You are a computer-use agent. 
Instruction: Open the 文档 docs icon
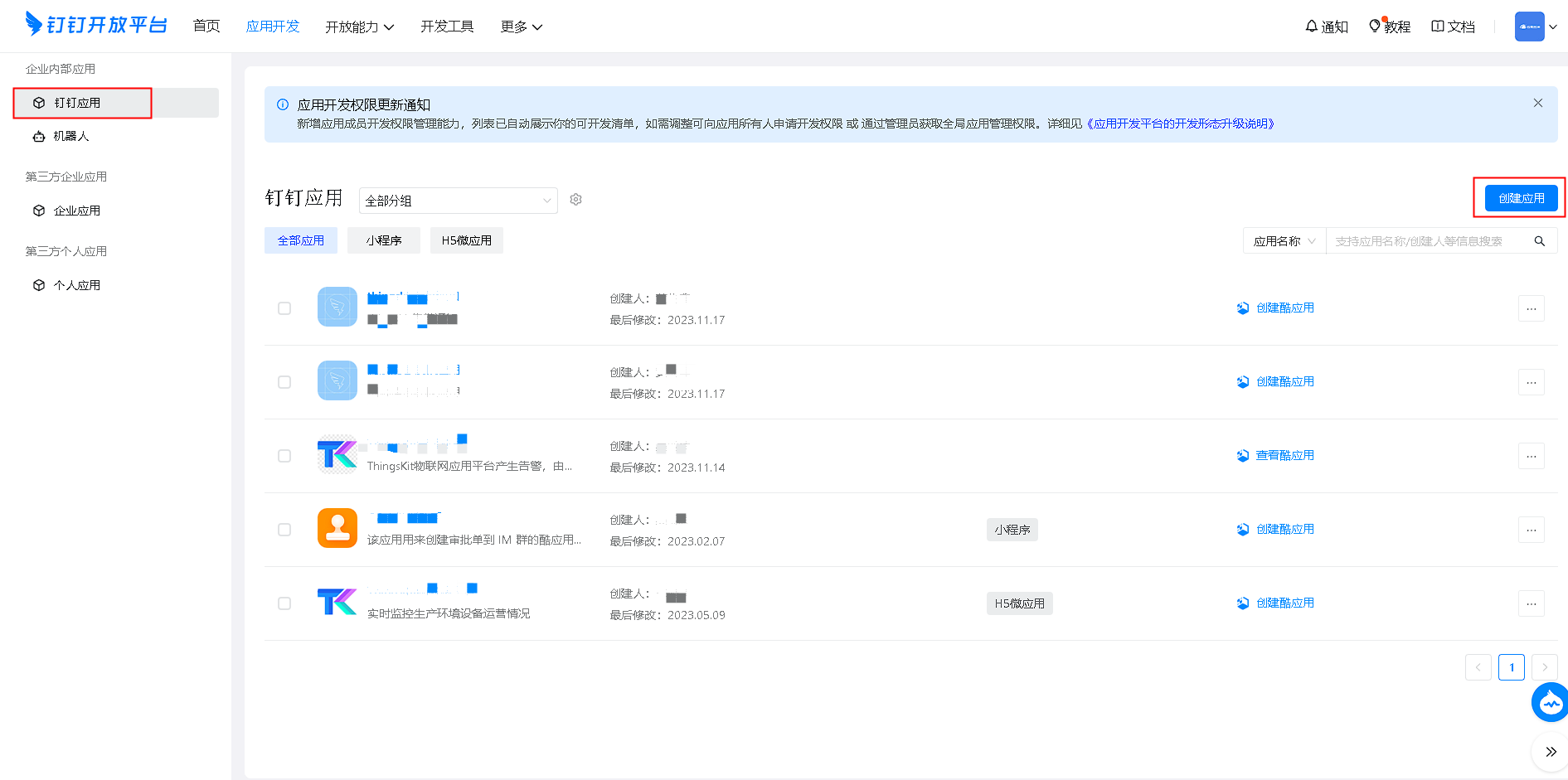click(1438, 27)
